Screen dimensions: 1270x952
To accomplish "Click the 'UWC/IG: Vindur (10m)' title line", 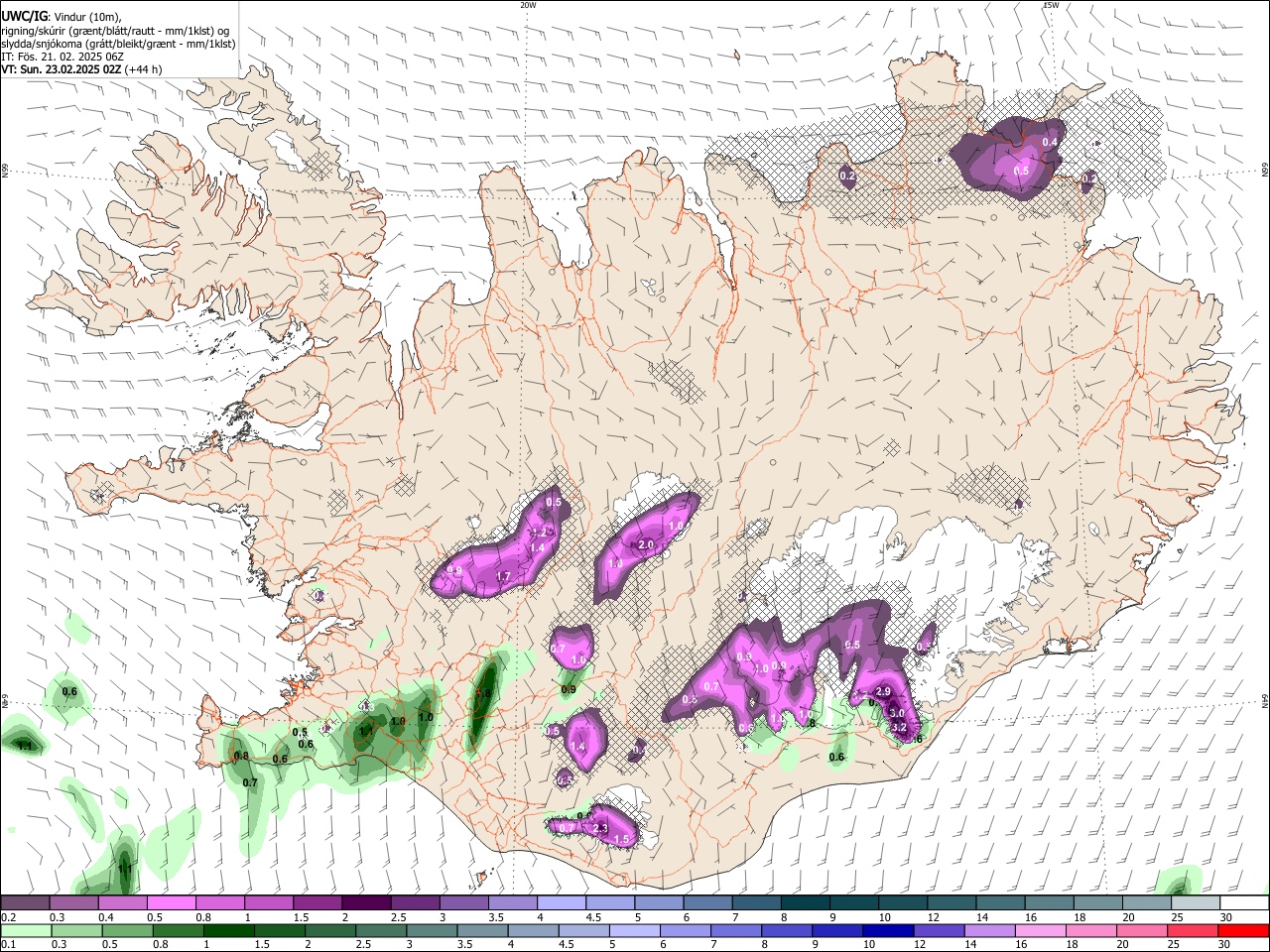I will click(61, 17).
